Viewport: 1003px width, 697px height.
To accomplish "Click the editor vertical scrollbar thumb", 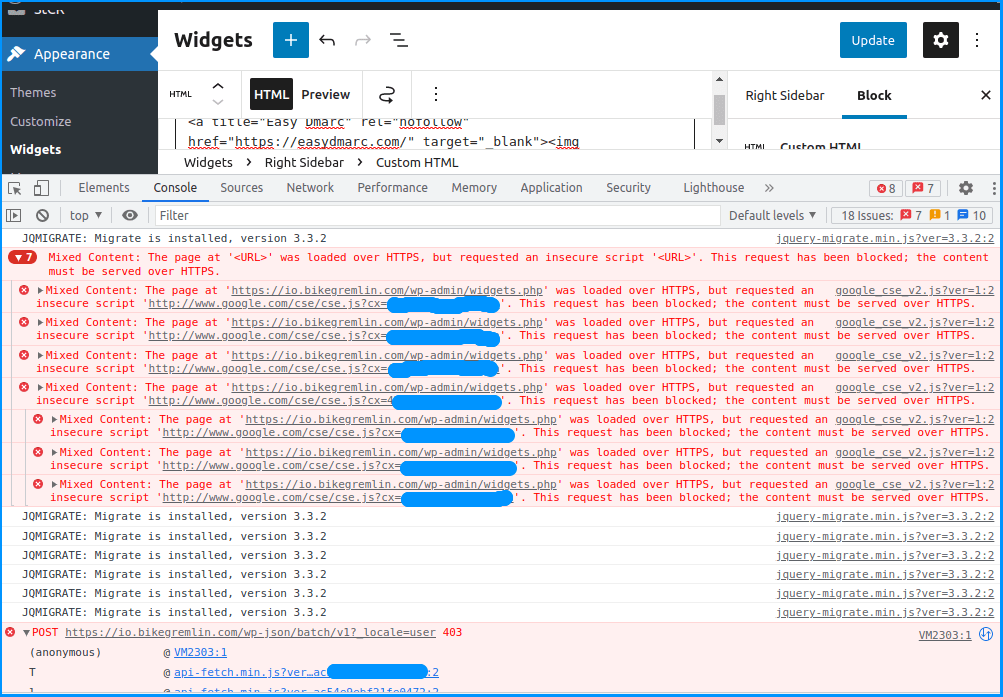I will coord(719,110).
